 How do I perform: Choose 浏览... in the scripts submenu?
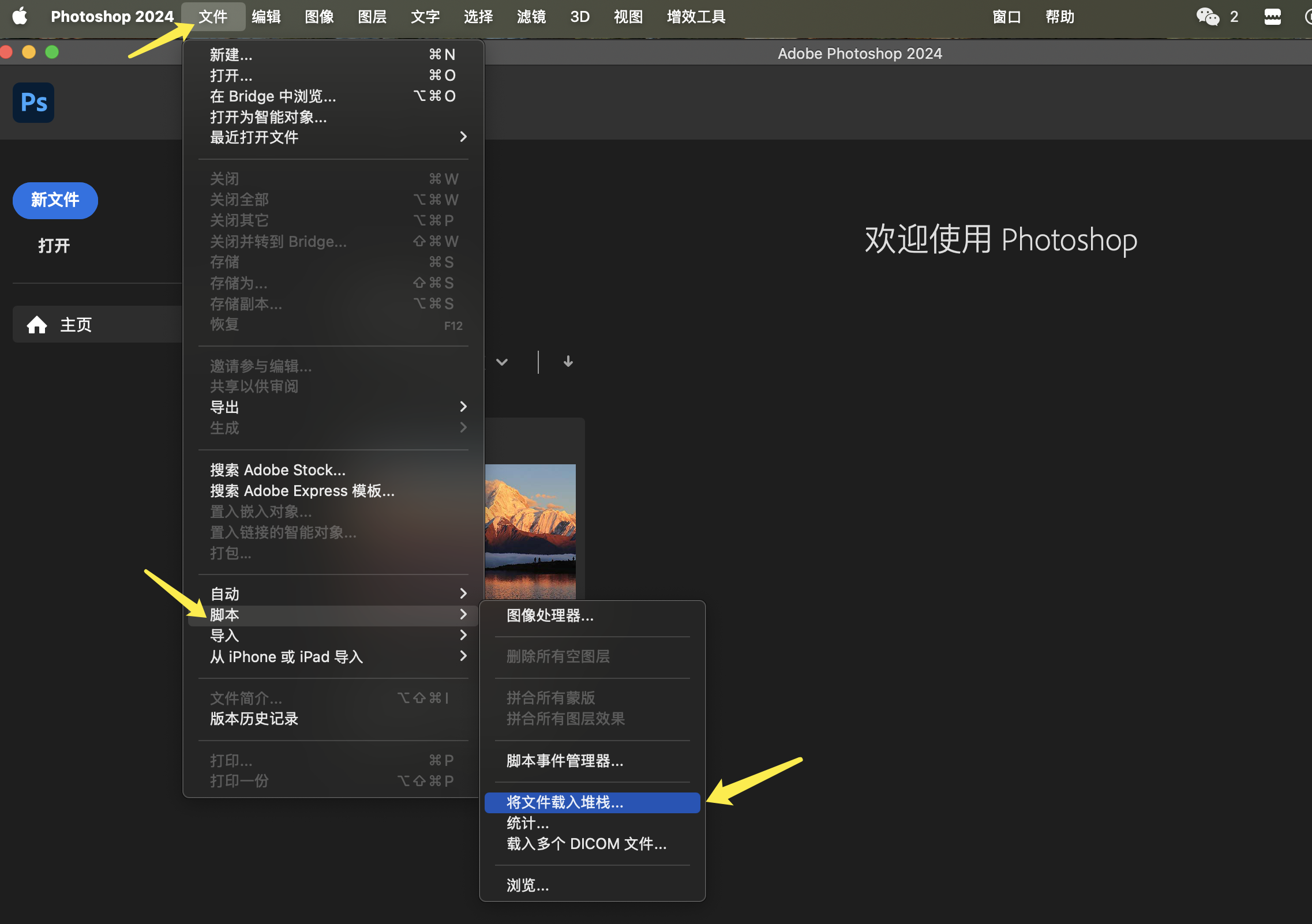point(592,885)
